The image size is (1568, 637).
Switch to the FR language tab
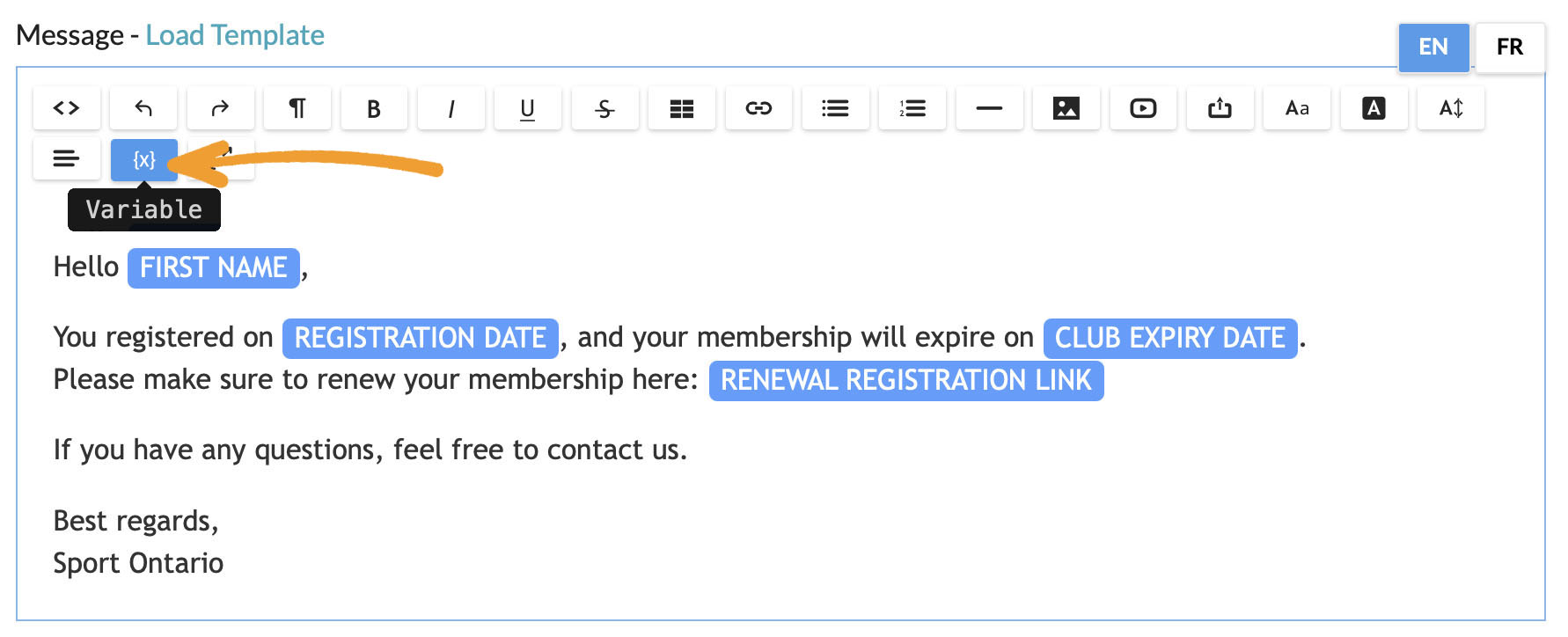tap(1509, 47)
